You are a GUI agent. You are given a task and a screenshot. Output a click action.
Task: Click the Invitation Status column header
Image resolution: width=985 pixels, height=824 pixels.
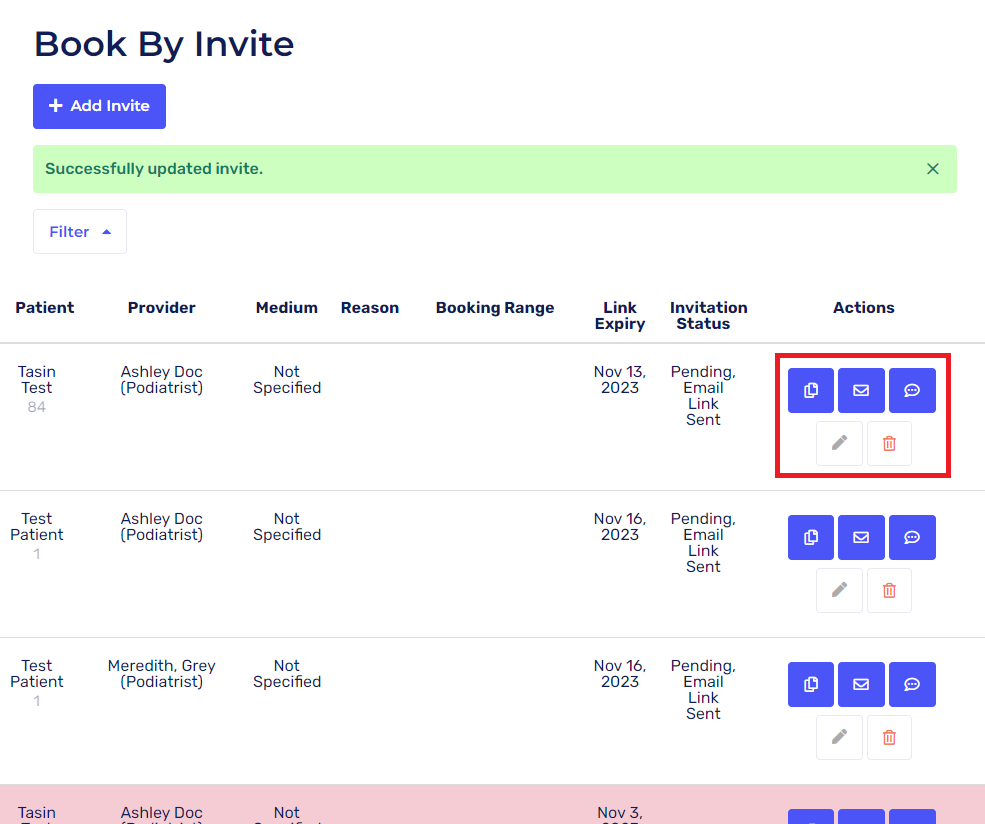point(709,315)
